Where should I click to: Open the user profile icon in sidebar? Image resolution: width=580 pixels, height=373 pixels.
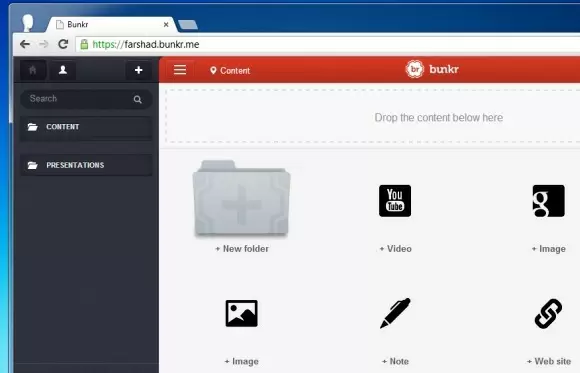[63, 70]
